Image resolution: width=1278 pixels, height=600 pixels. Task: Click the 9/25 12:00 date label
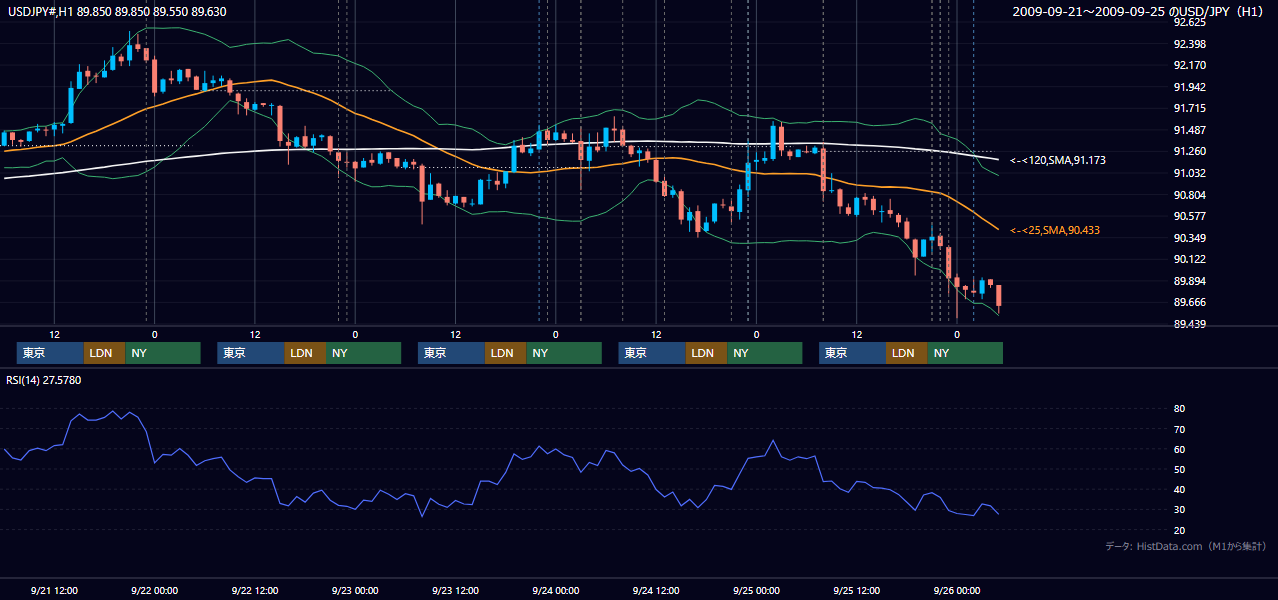tap(856, 591)
